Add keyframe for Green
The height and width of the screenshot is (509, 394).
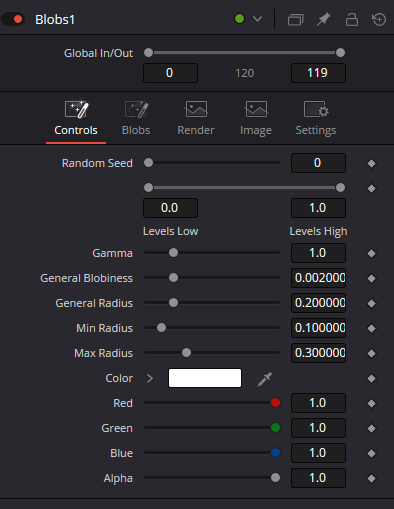(371, 428)
